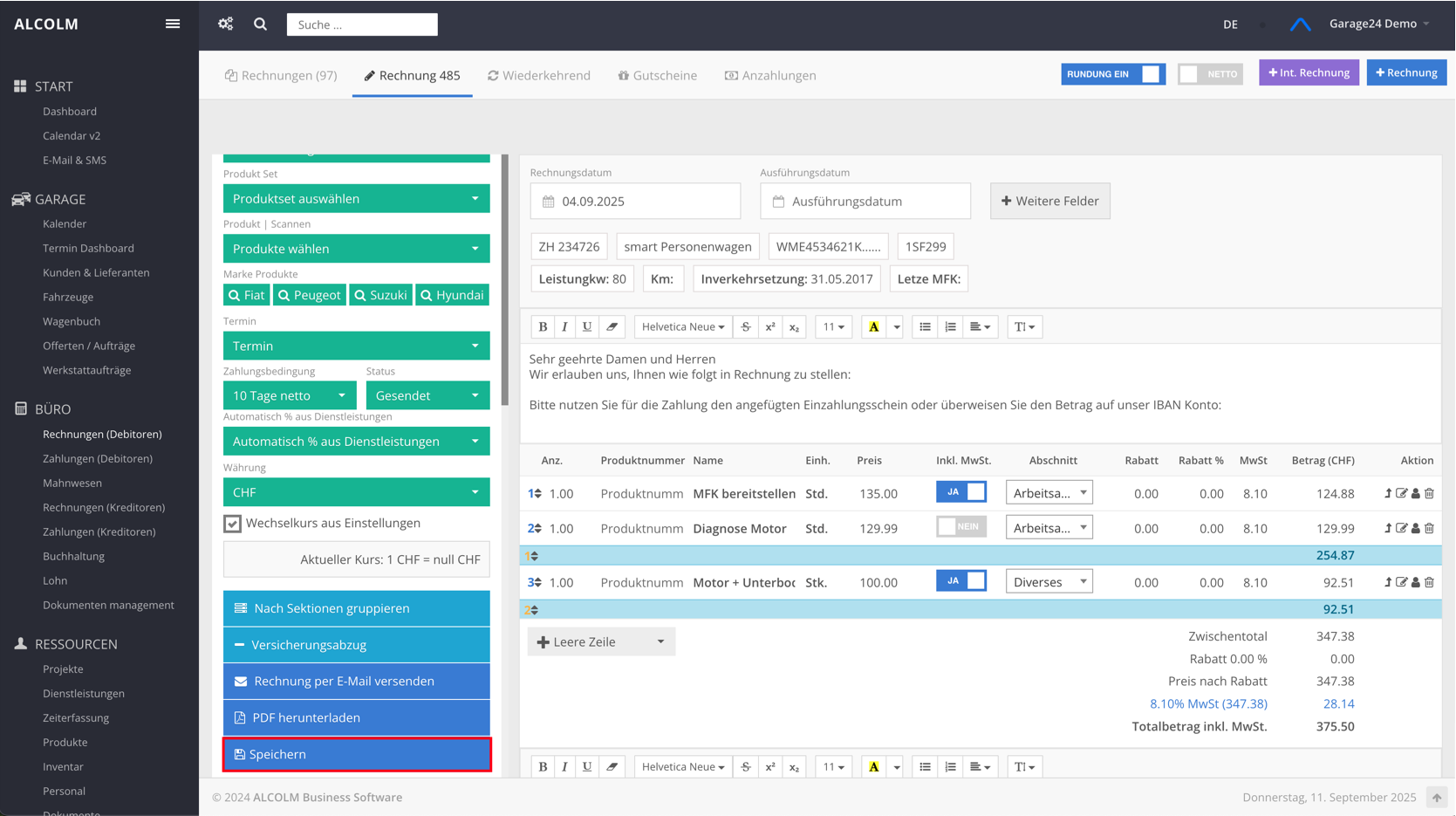Expand the Währung CHF dropdown
Image resolution: width=1456 pixels, height=816 pixels.
pyautogui.click(x=356, y=492)
